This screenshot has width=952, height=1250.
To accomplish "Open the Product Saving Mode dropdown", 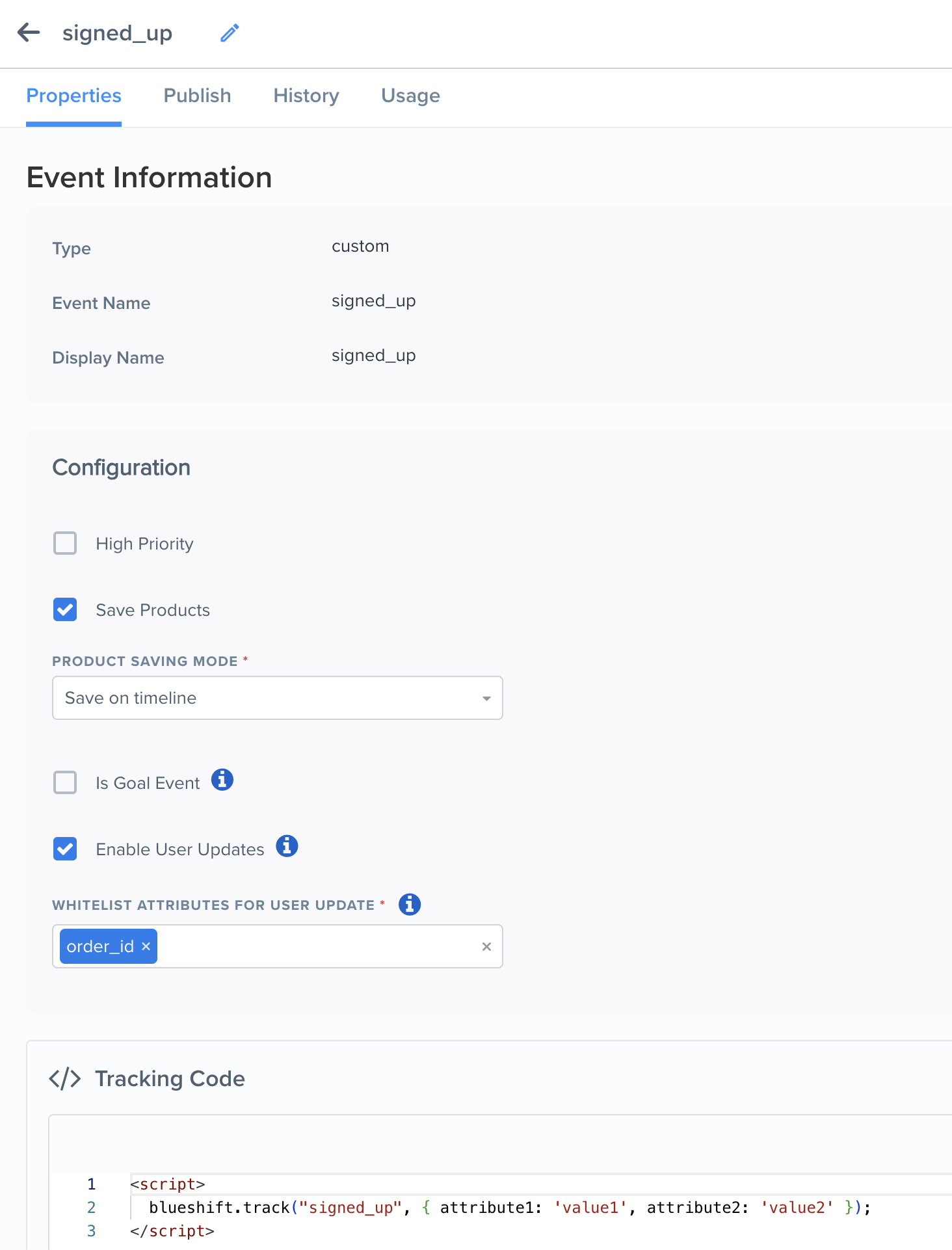I will click(278, 698).
